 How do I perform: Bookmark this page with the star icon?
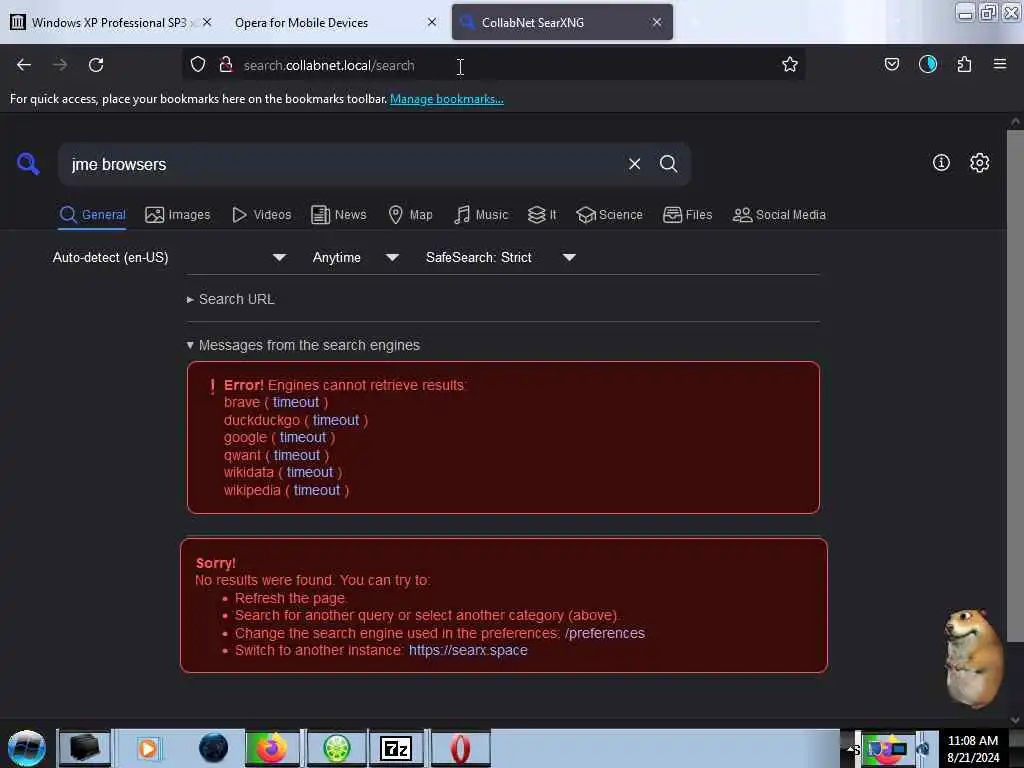[790, 64]
